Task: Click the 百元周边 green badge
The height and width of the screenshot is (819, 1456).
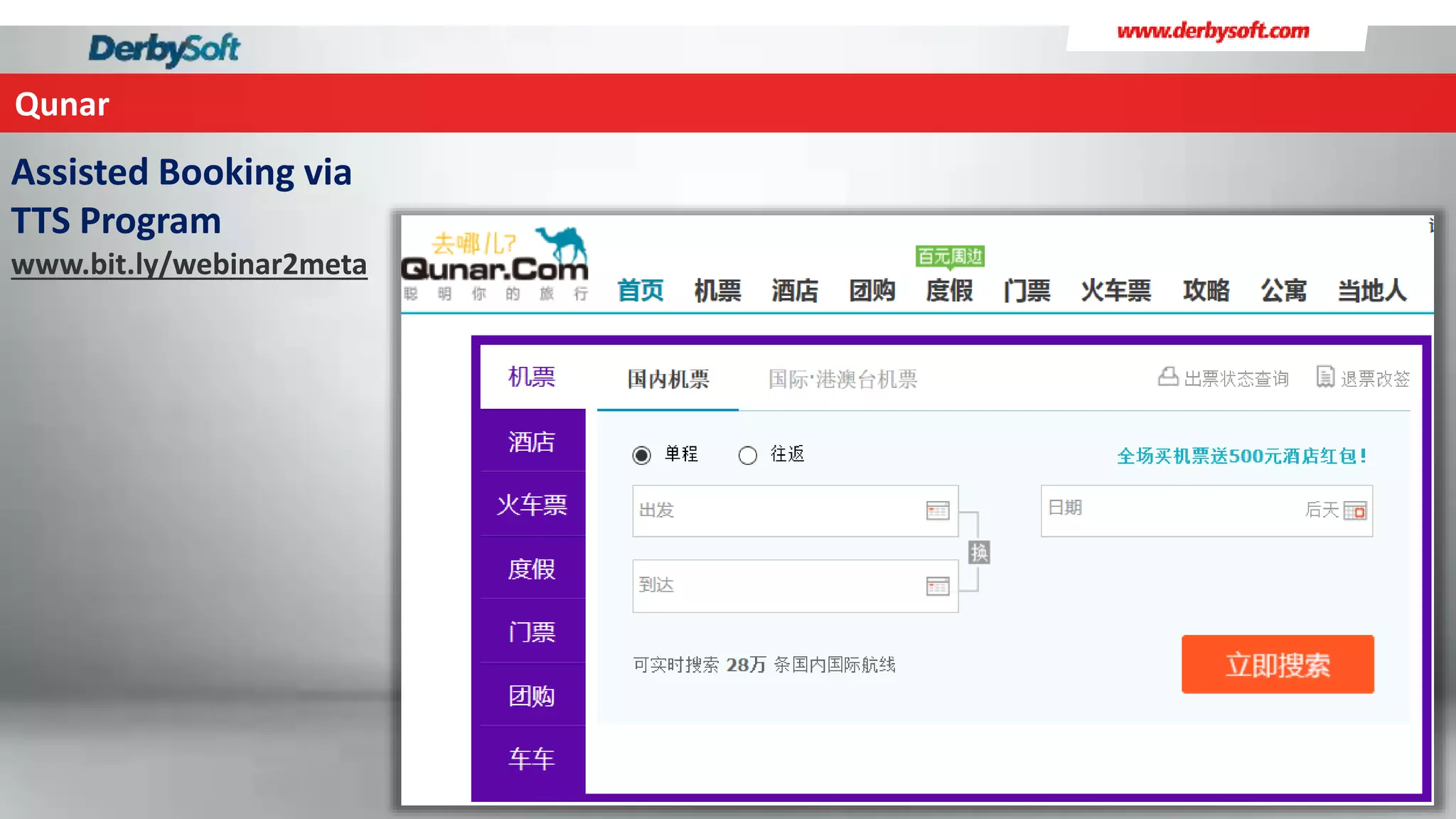Action: pos(950,256)
